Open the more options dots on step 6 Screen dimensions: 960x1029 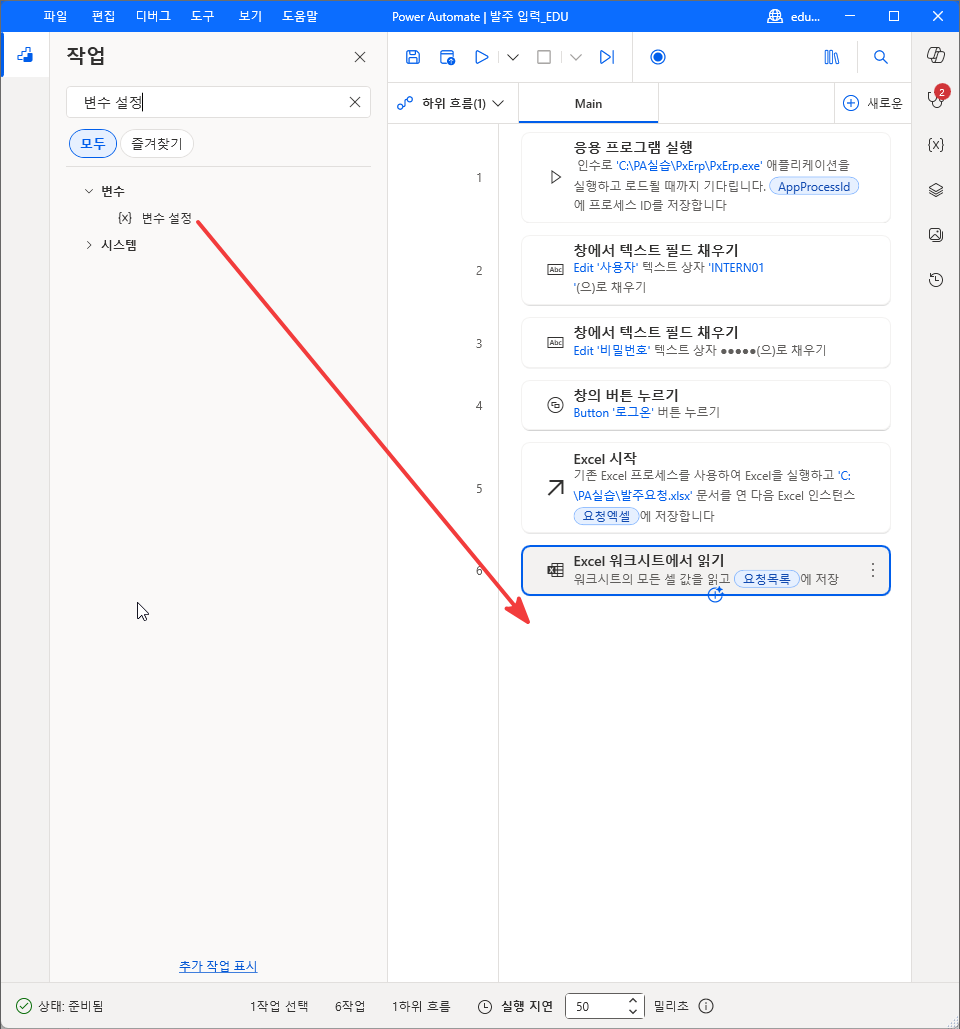coord(873,570)
